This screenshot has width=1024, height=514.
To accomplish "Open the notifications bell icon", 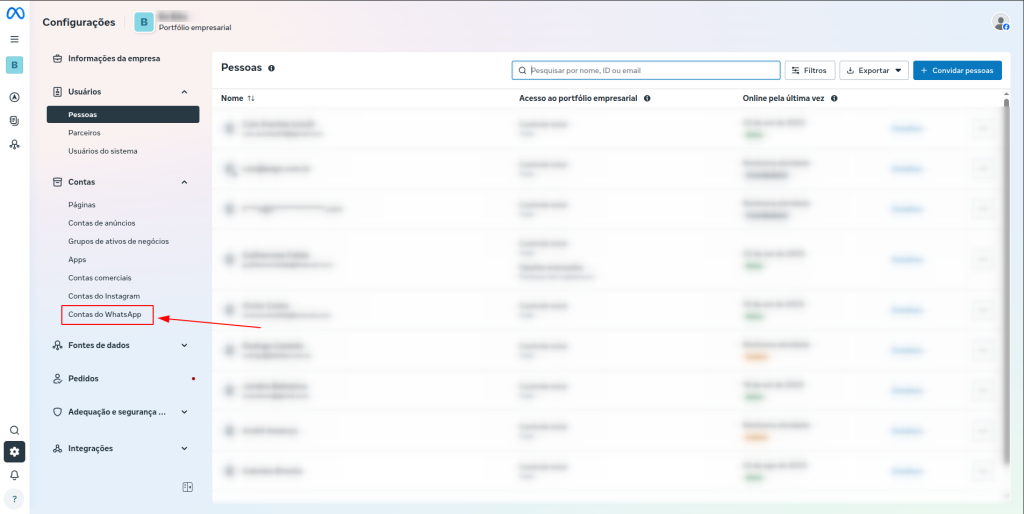I will point(14,475).
